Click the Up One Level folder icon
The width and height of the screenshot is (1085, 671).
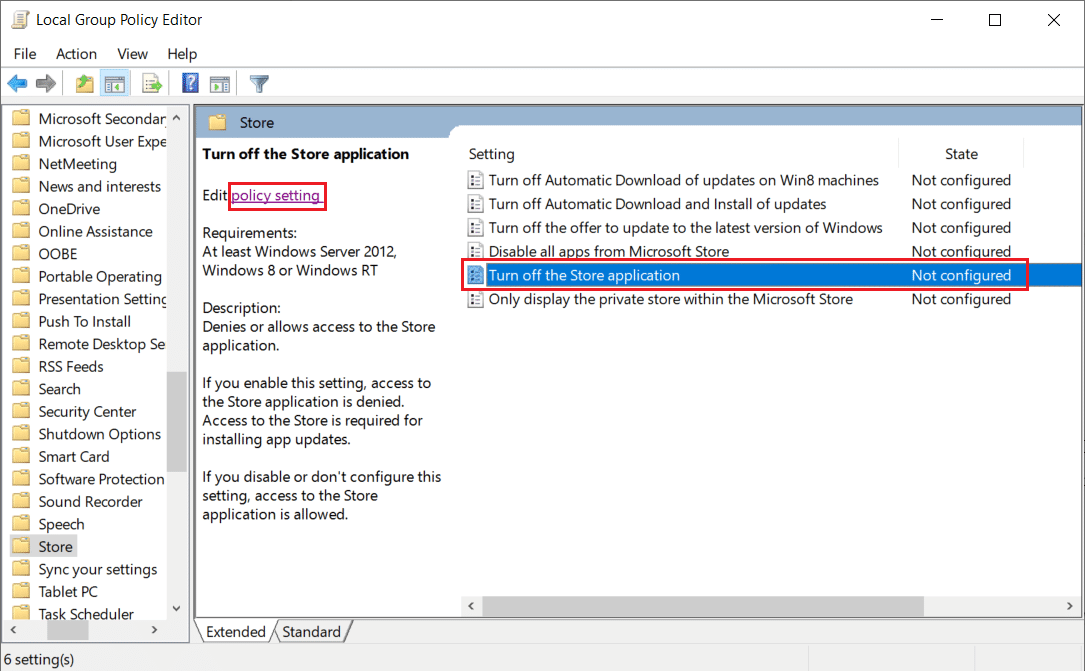coord(85,84)
